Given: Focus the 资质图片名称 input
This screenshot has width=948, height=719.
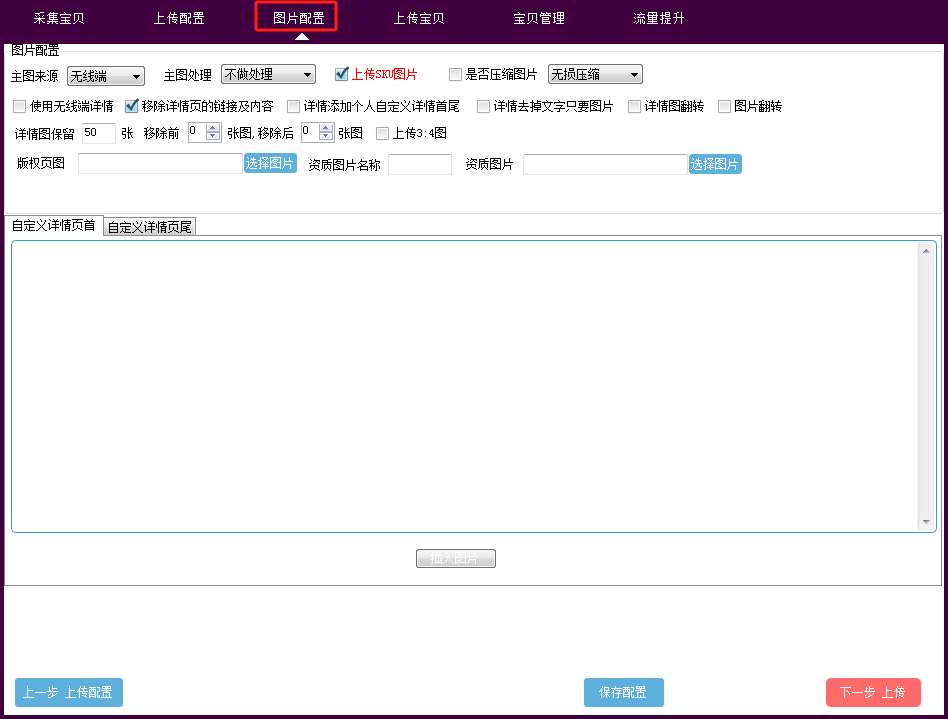Looking at the screenshot, I should [x=420, y=164].
